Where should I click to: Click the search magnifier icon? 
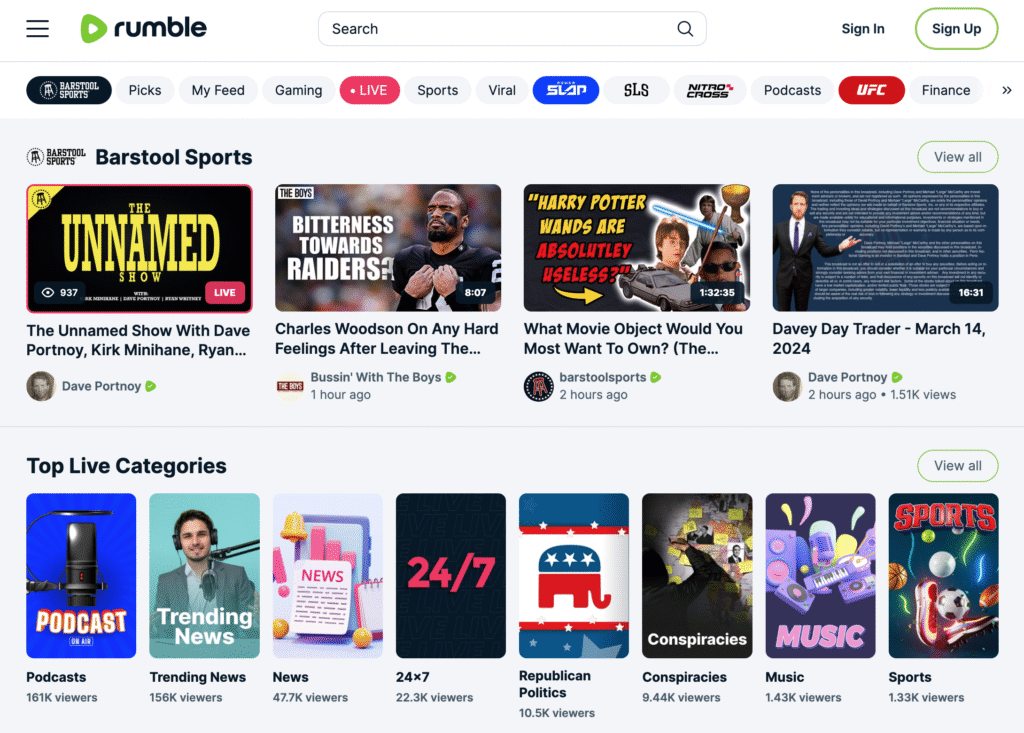(685, 29)
